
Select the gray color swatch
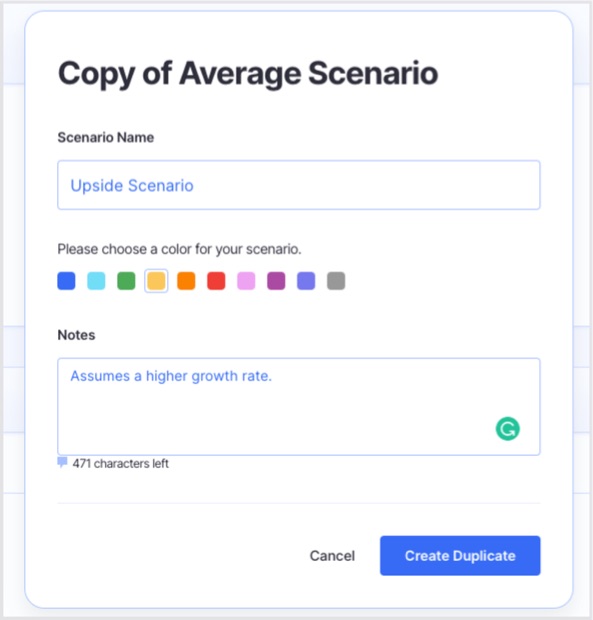pyautogui.click(x=336, y=281)
